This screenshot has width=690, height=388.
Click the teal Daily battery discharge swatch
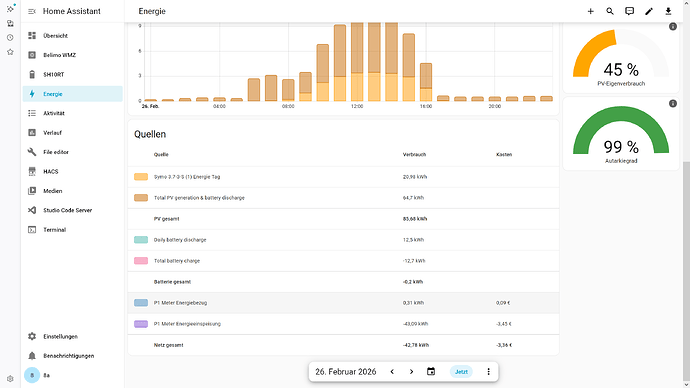tap(141, 240)
